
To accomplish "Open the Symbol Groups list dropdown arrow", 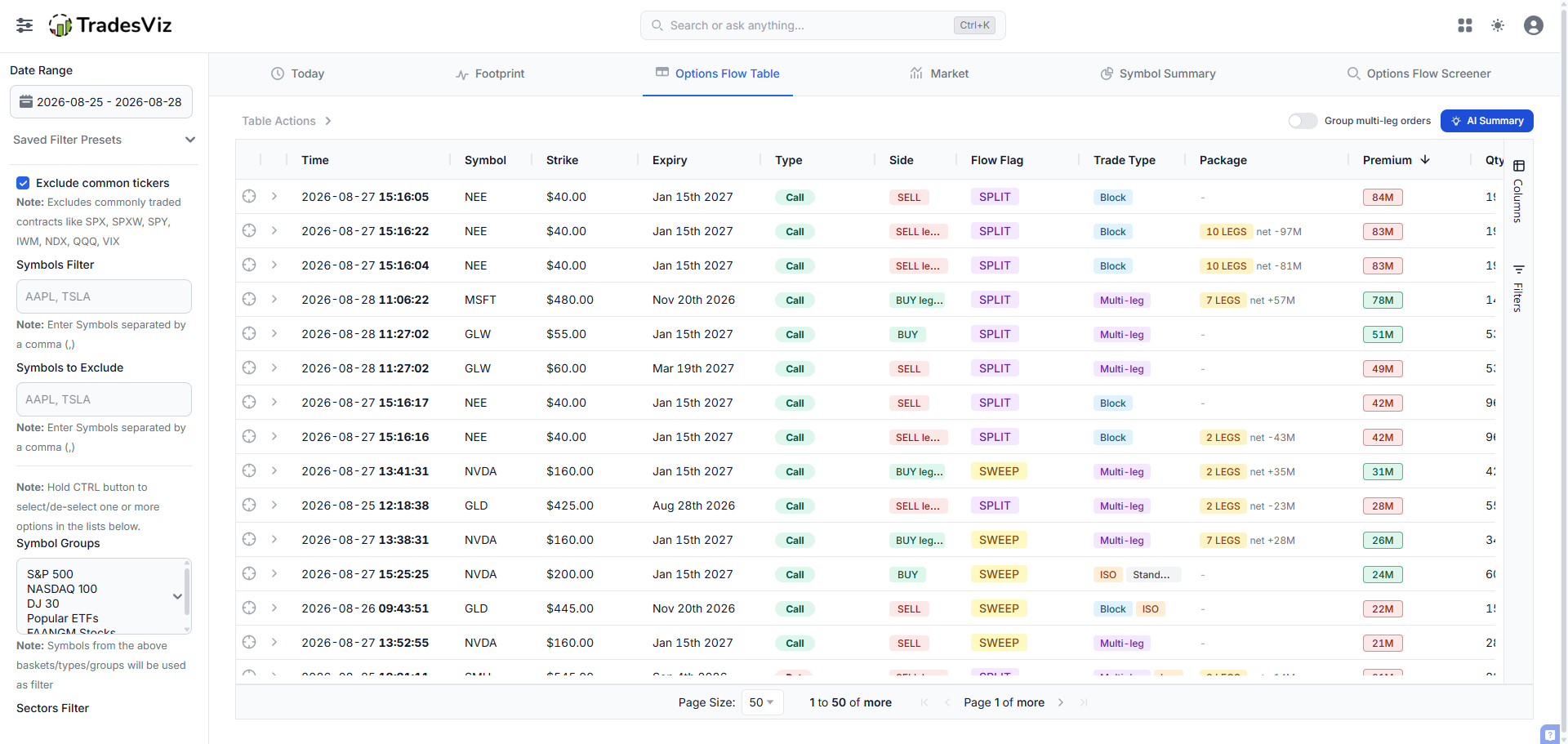I will [177, 596].
